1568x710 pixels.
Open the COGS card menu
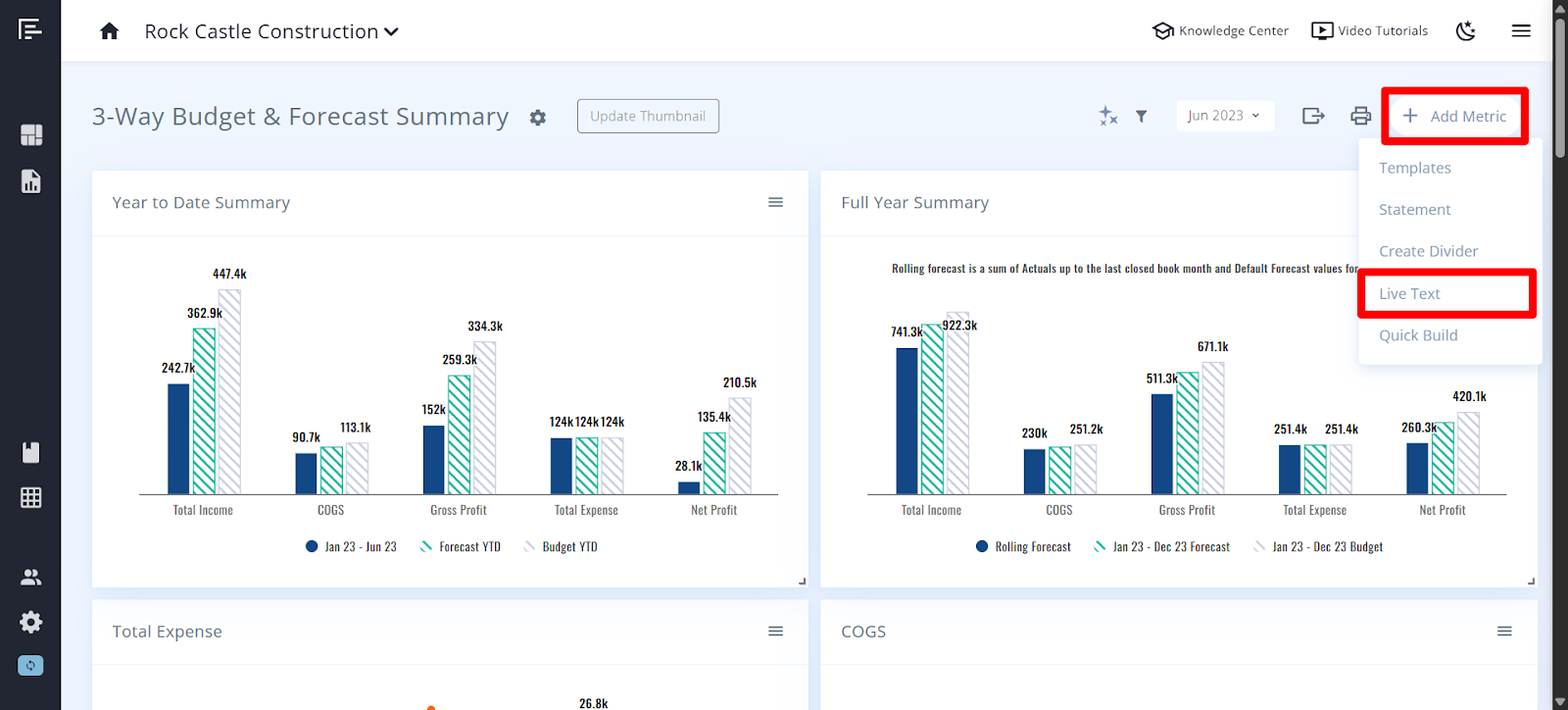point(1505,632)
